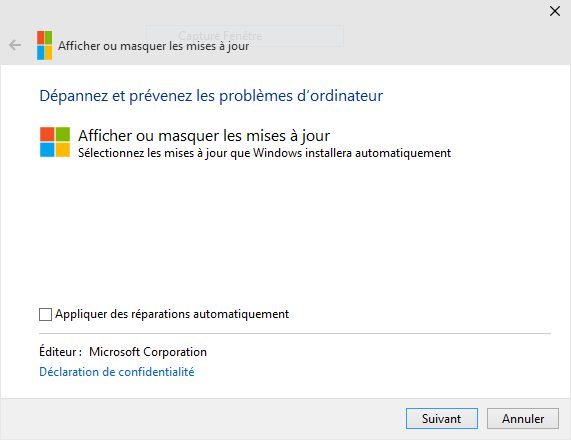Click the 'Éditeur :' label

(60, 352)
